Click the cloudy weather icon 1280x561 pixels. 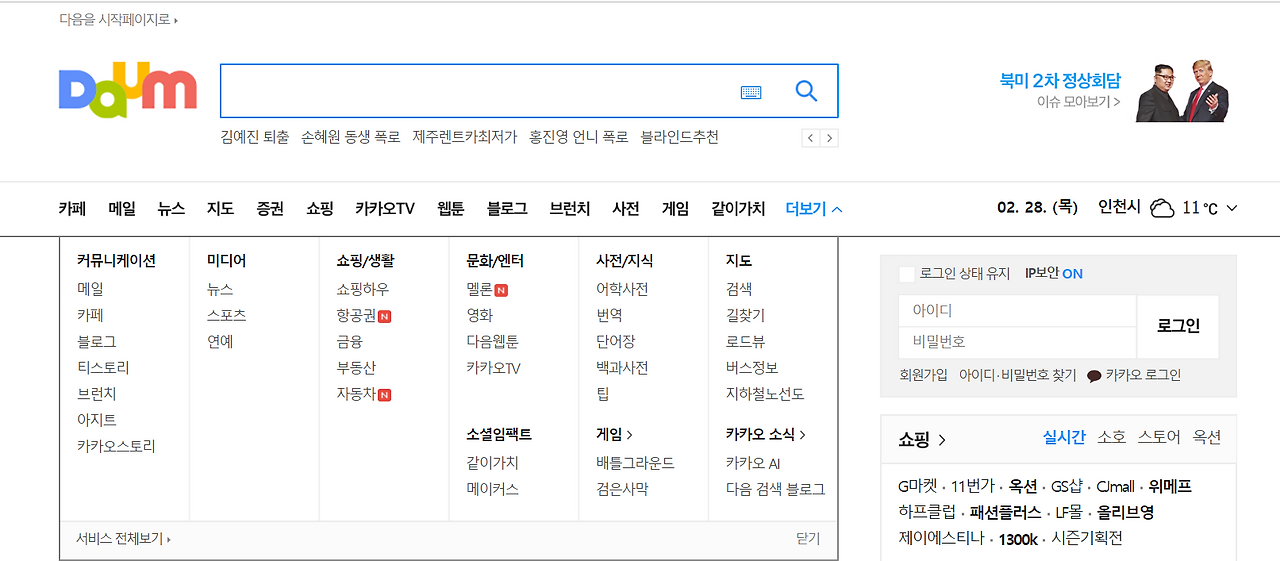[1161, 208]
